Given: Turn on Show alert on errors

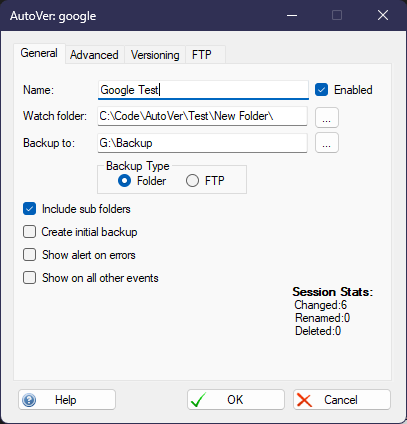Looking at the screenshot, I should tap(29, 255).
